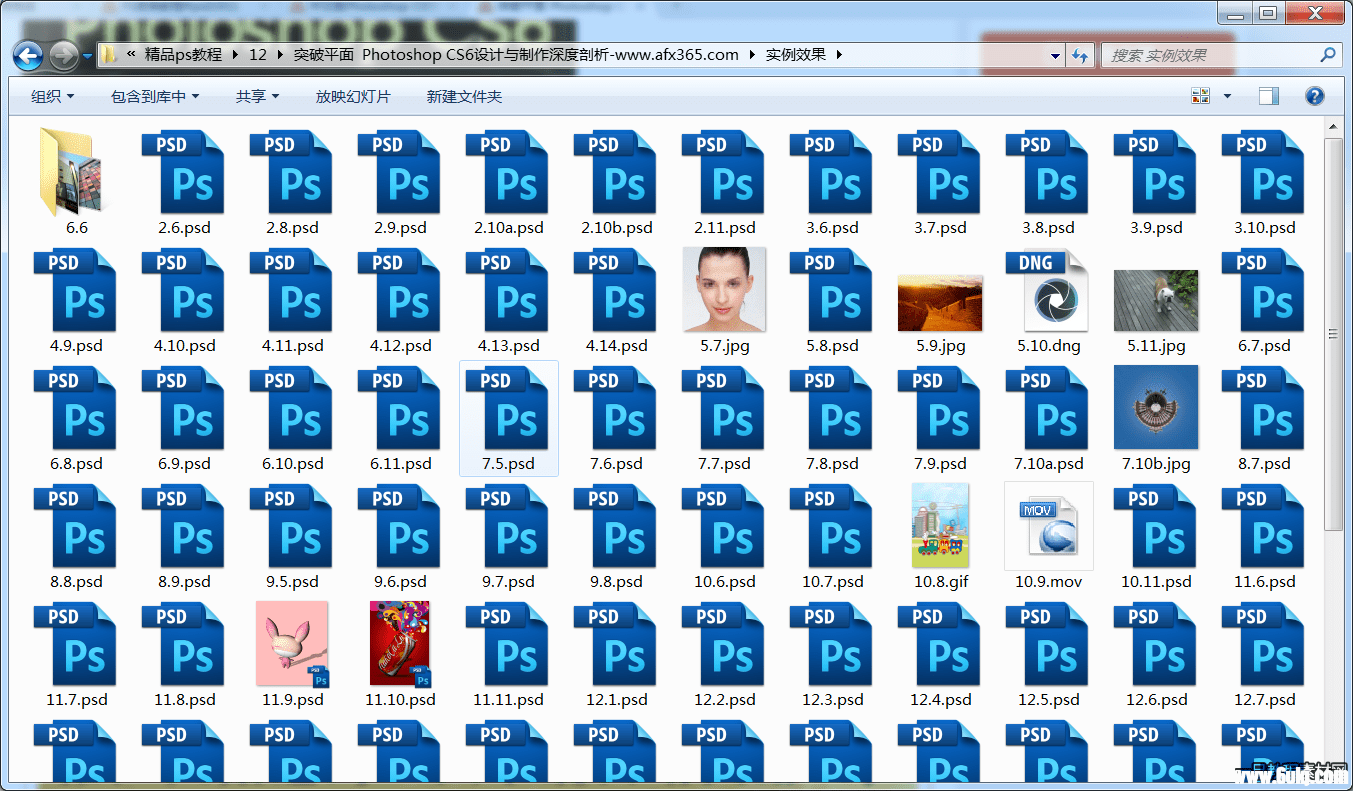Click the vertical scrollbar thumb
This screenshot has height=791, width=1353.
pos(1333,335)
